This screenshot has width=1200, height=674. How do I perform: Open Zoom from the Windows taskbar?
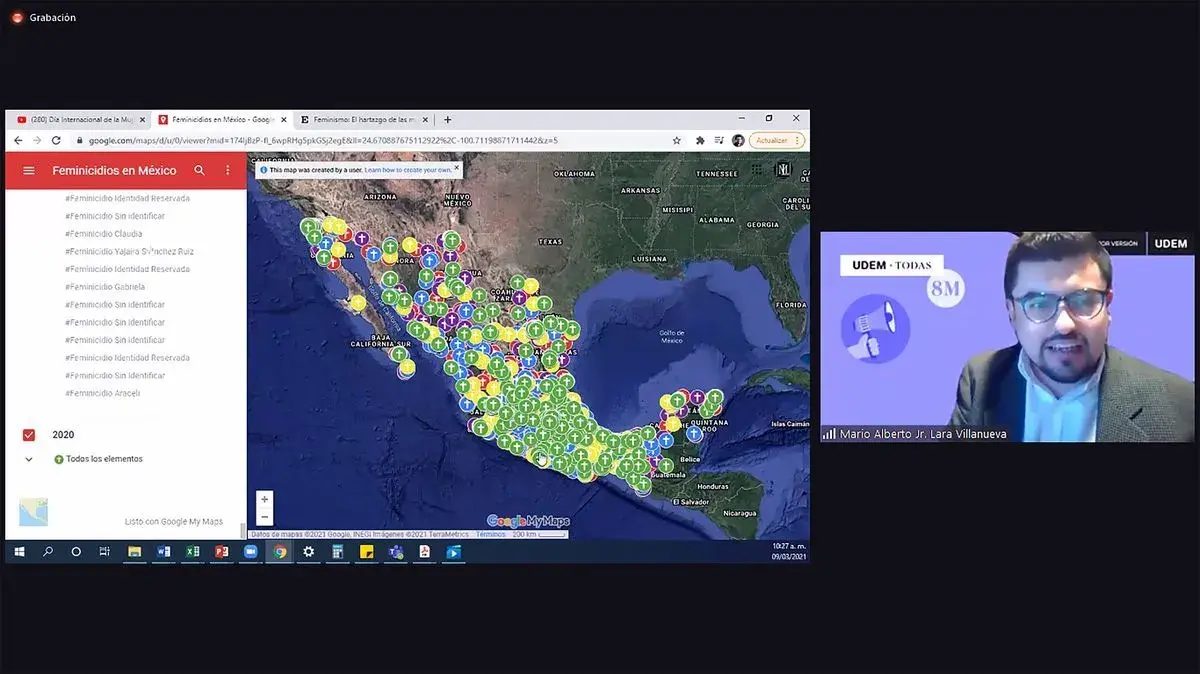[x=250, y=552]
